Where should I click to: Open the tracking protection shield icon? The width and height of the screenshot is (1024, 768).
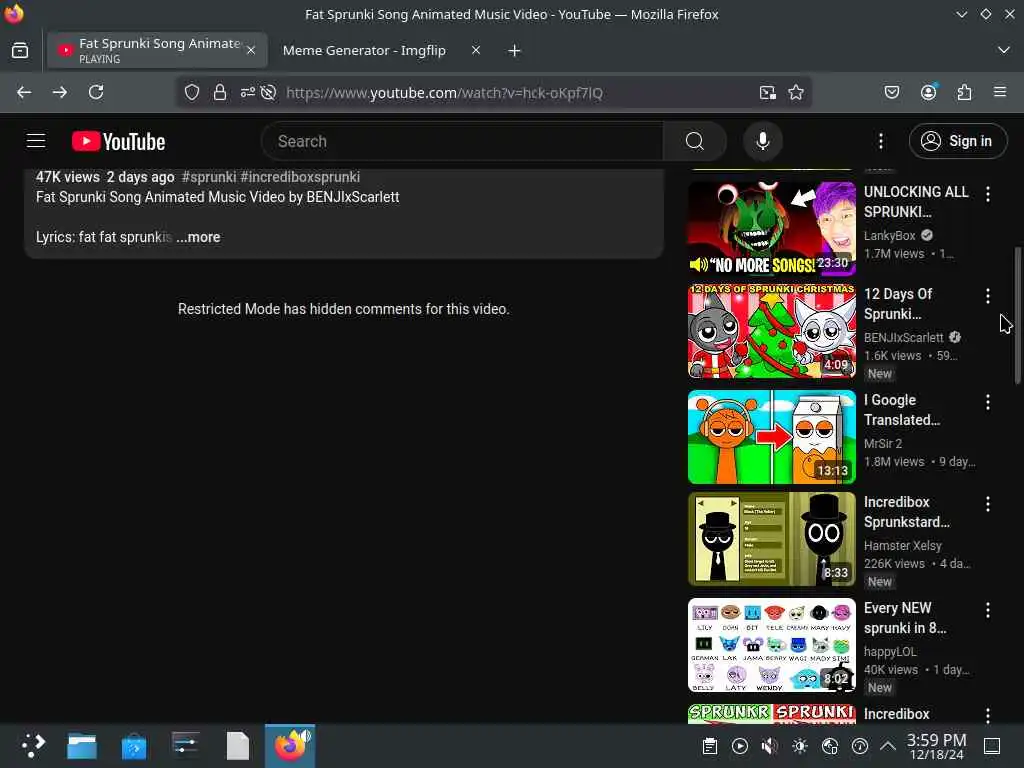coord(191,93)
